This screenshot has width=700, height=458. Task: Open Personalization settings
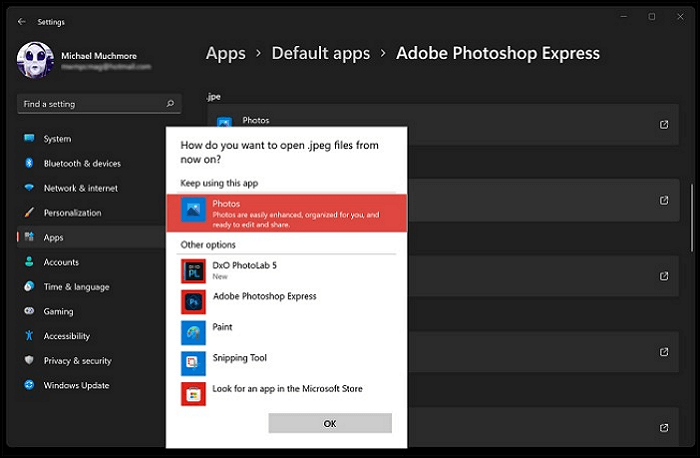(72, 212)
